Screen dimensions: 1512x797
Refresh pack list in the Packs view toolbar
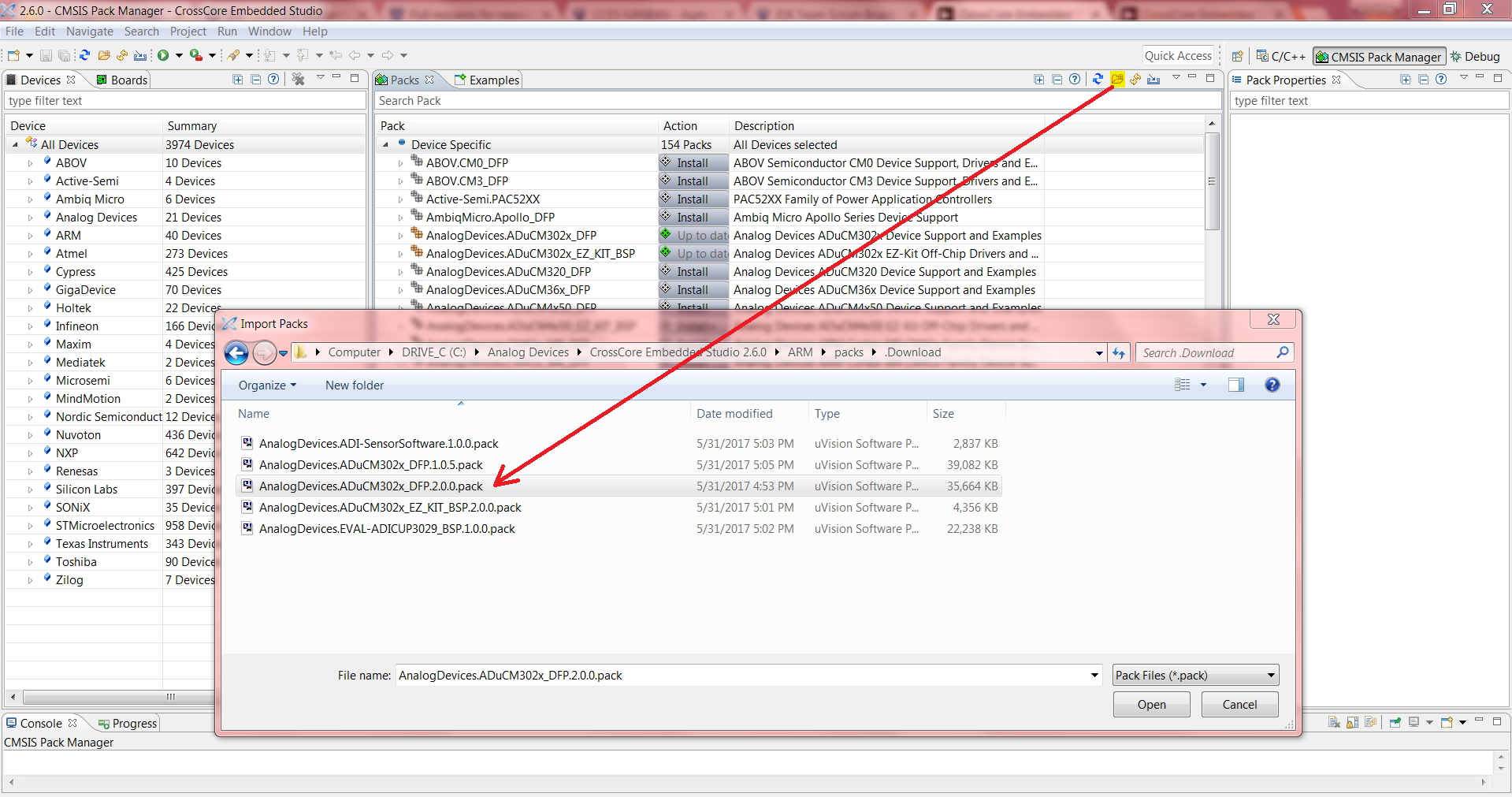[1098, 79]
